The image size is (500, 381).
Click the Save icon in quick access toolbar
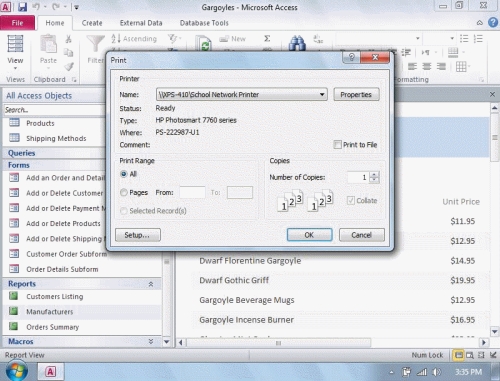(x=22, y=7)
